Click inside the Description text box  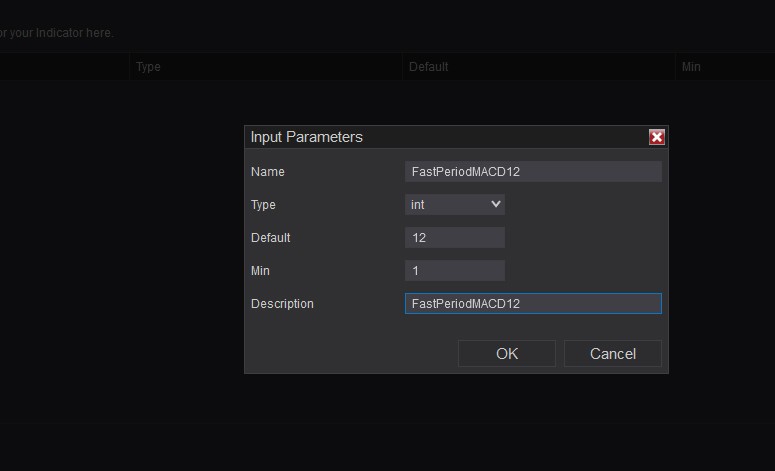[533, 304]
